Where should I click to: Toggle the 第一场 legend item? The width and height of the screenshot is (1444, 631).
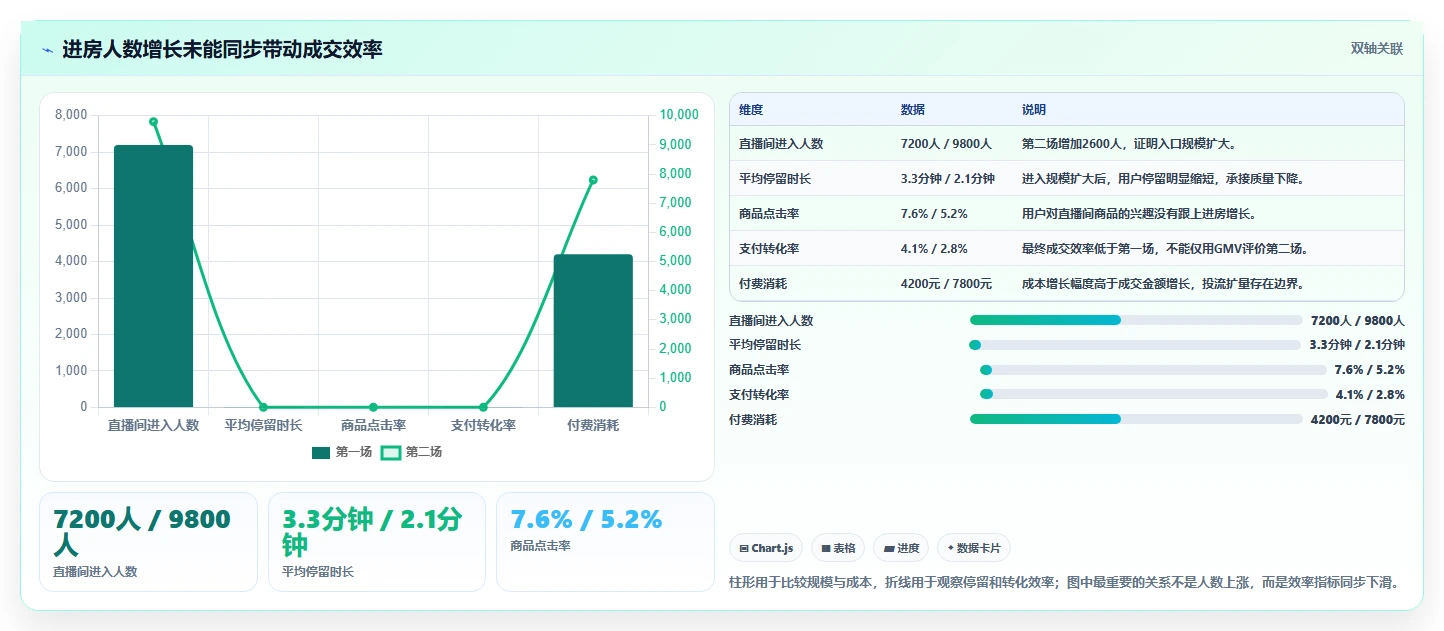(x=342, y=452)
